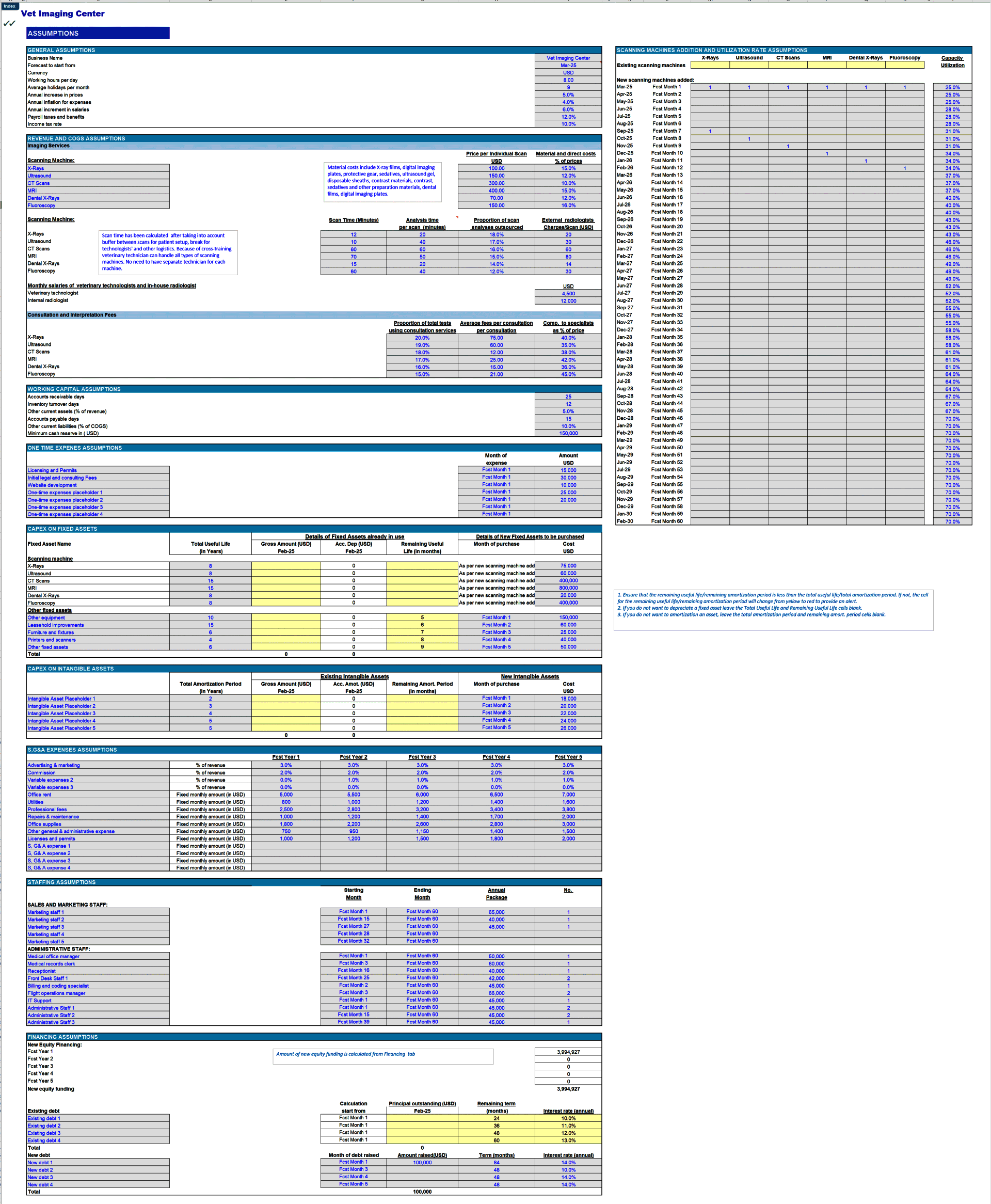The width and height of the screenshot is (991, 1204).
Task: Click the new equity funding note box
Action: click(x=383, y=1056)
